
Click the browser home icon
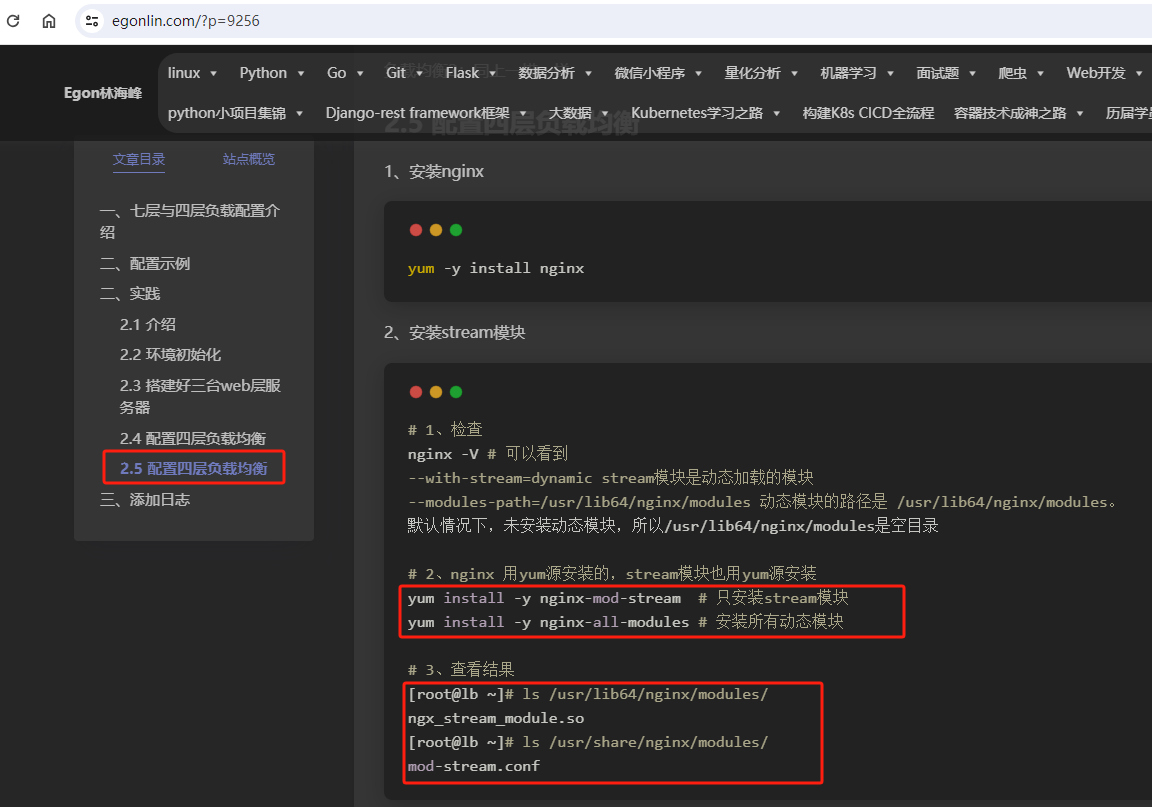coord(49,21)
